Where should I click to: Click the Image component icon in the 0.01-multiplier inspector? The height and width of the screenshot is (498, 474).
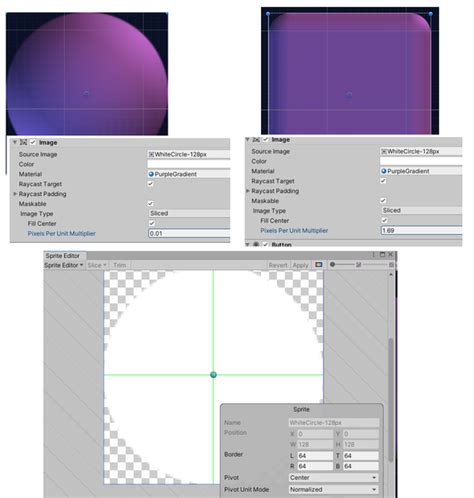[23, 142]
